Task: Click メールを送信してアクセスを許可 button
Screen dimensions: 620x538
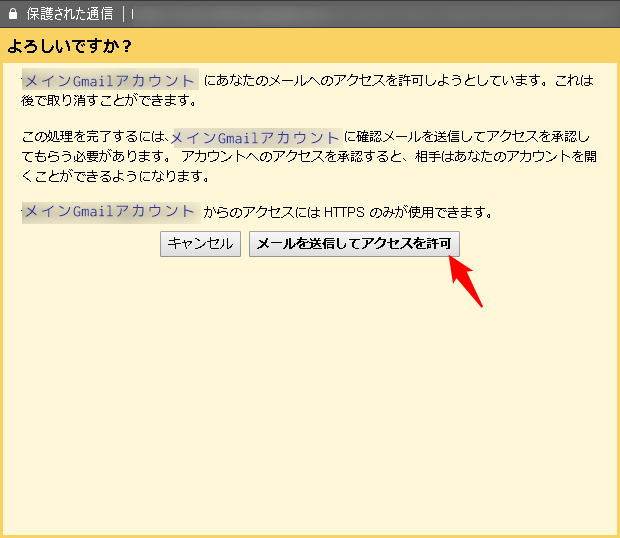Action: [354, 244]
